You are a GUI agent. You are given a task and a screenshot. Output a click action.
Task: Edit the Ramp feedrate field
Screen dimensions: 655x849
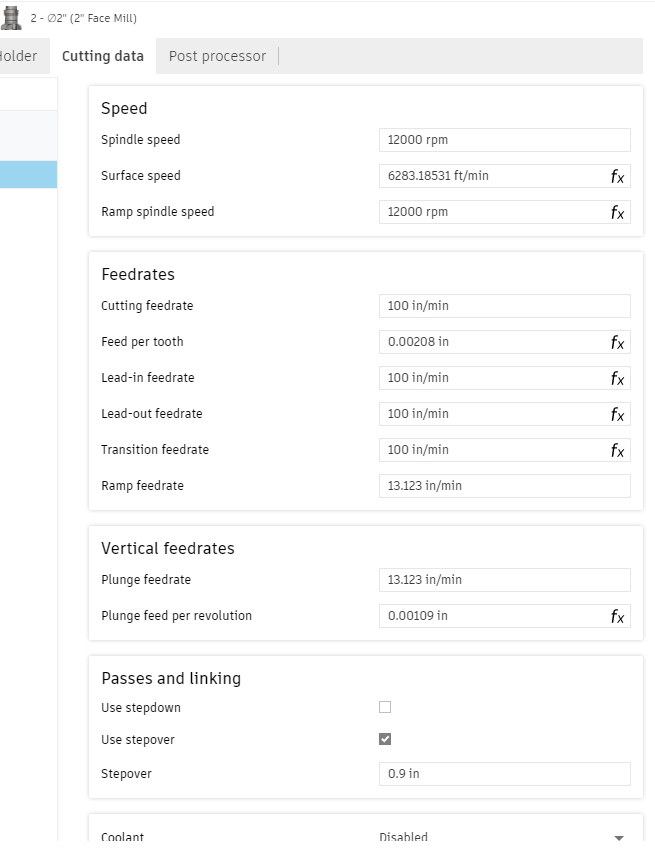click(x=505, y=486)
